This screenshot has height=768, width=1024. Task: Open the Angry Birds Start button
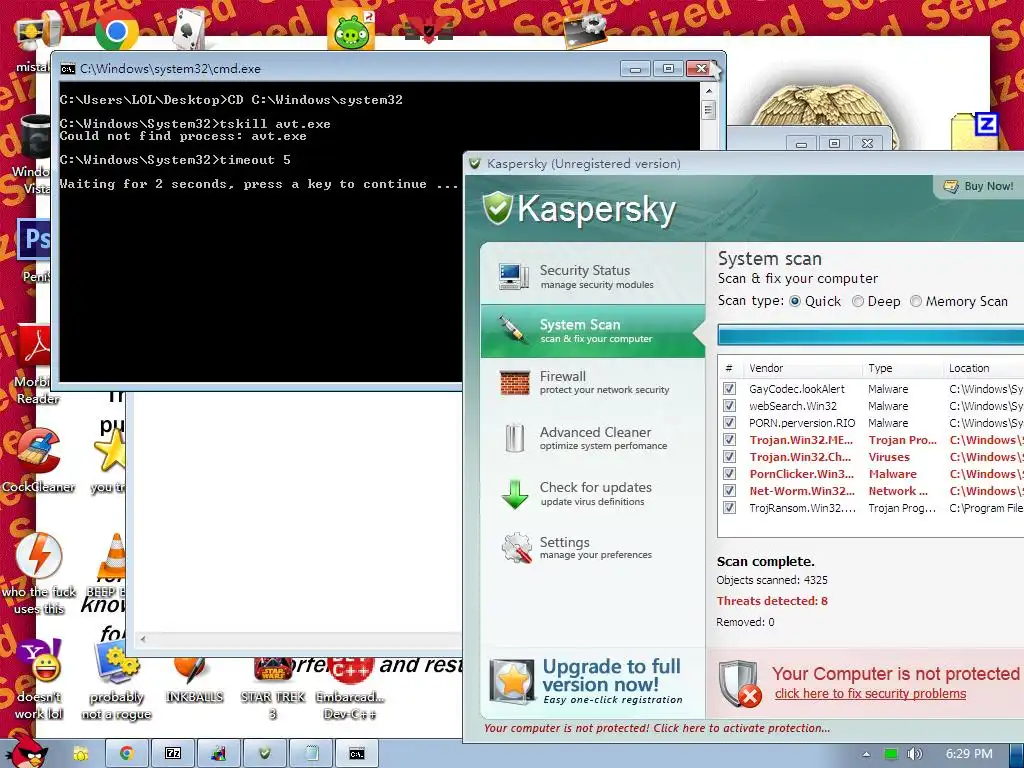click(26, 752)
